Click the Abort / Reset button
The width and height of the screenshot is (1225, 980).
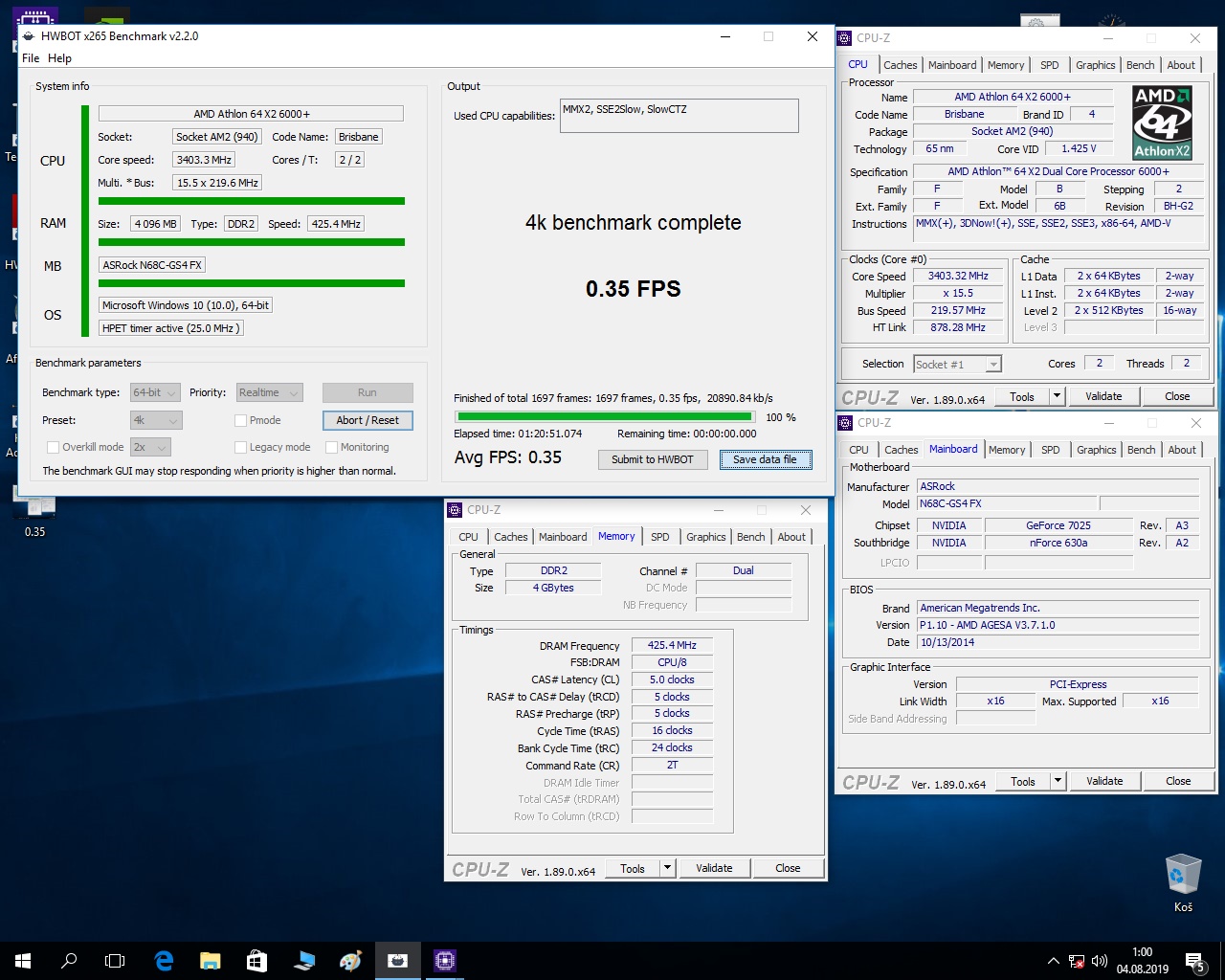(x=367, y=420)
